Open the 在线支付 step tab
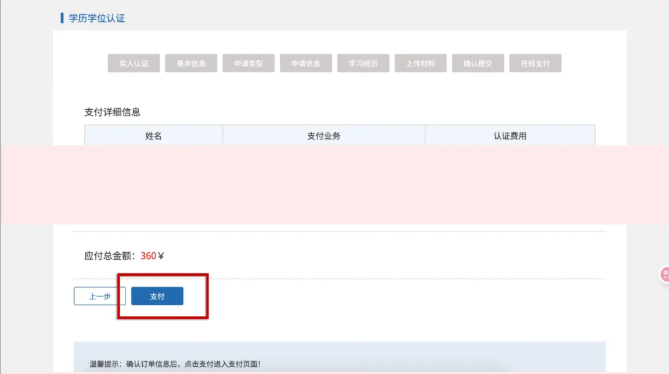 point(535,63)
